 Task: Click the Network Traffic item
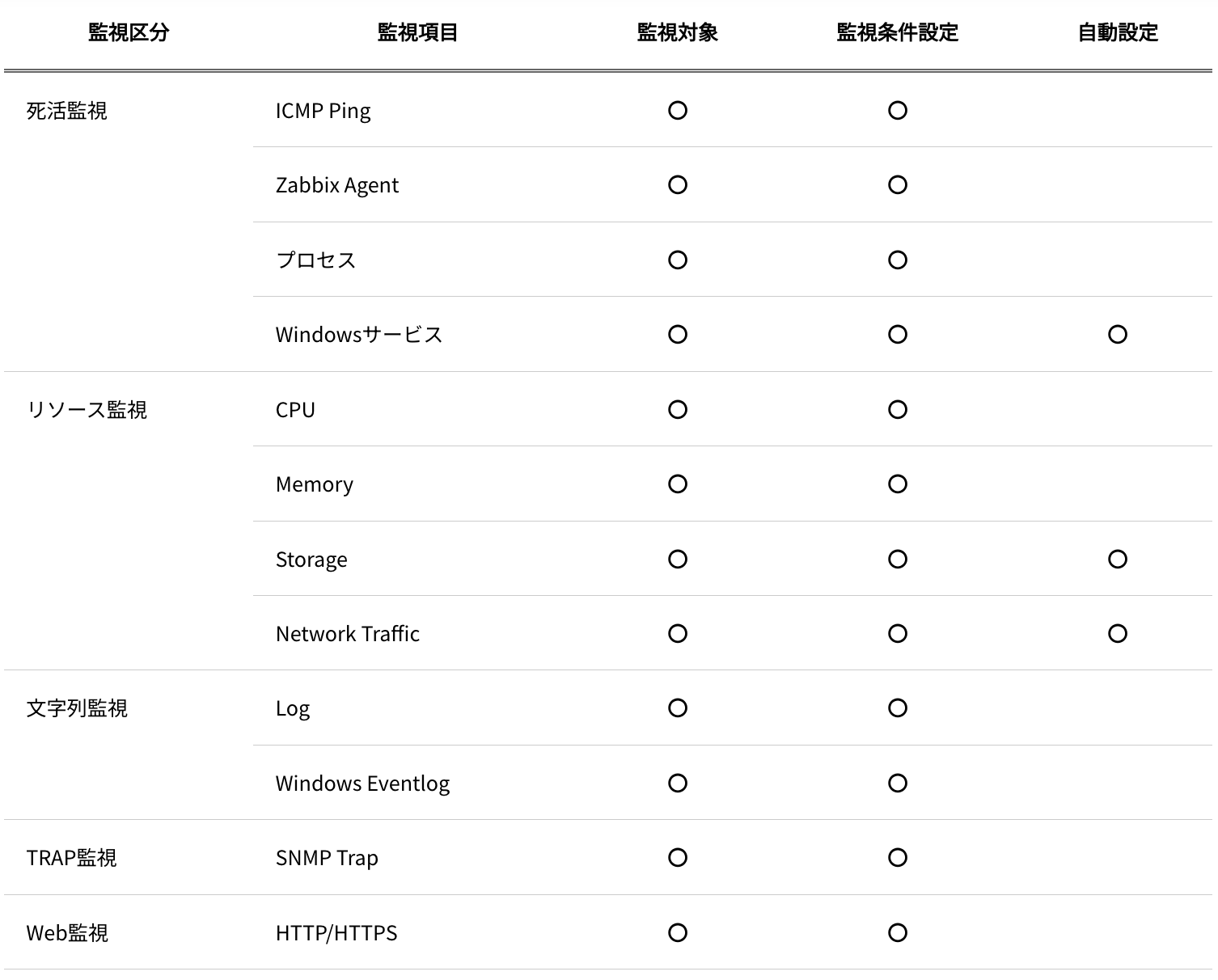[348, 634]
